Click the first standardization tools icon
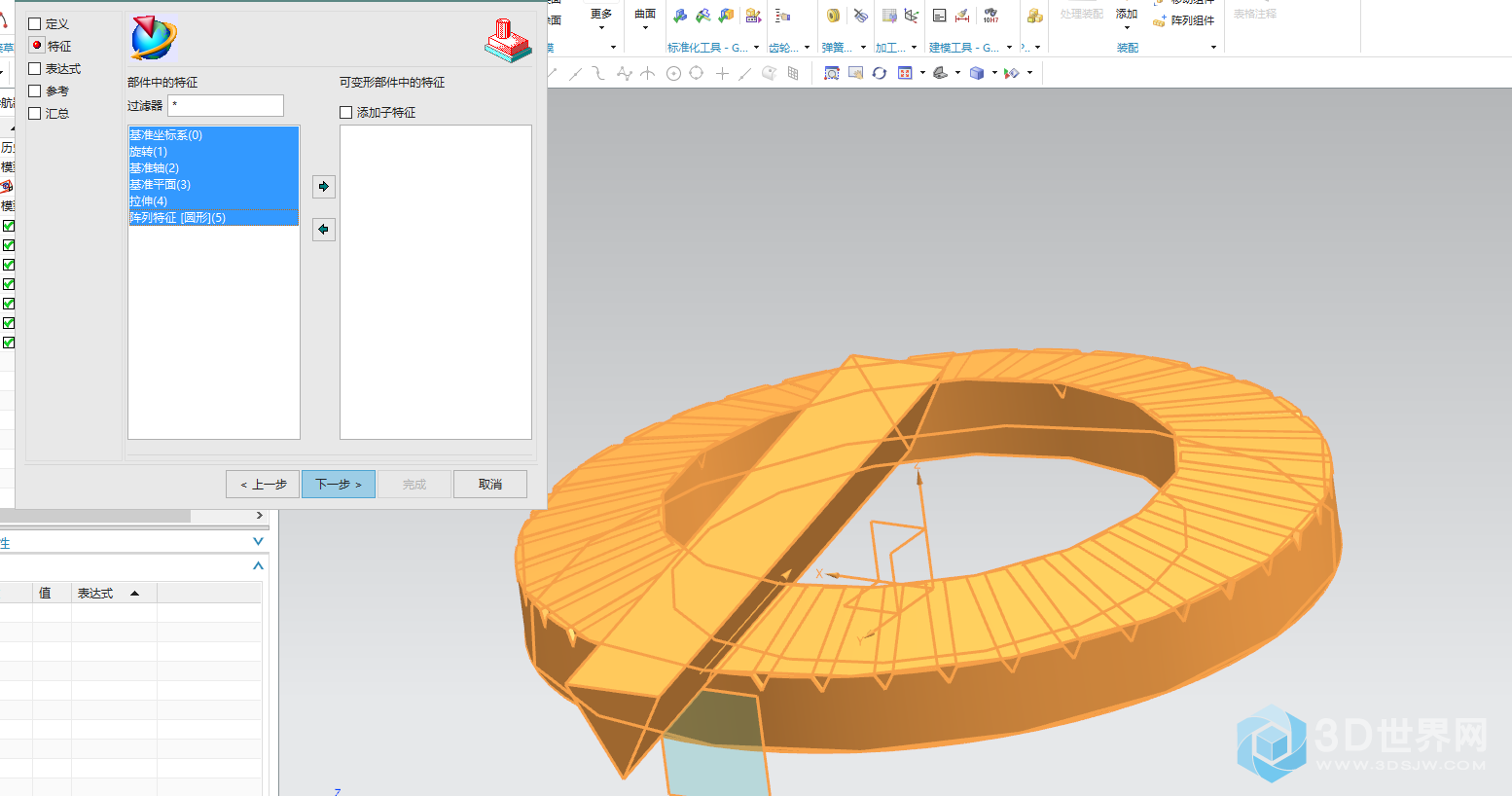 pyautogui.click(x=680, y=16)
